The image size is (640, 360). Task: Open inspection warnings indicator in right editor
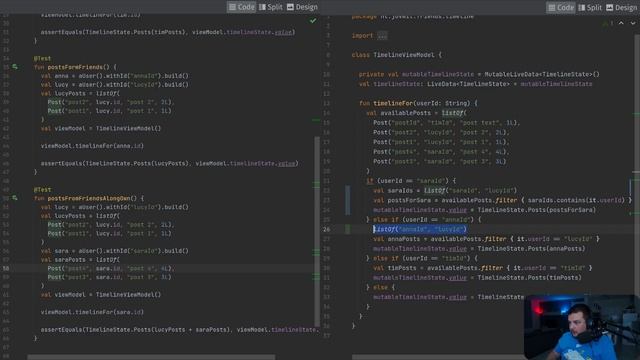tap(607, 24)
